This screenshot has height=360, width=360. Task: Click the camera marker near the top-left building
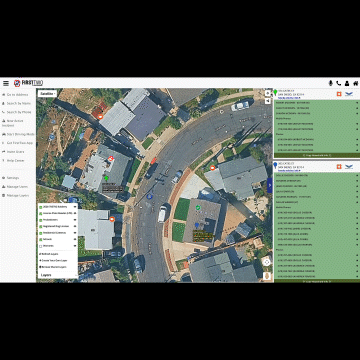100,117
